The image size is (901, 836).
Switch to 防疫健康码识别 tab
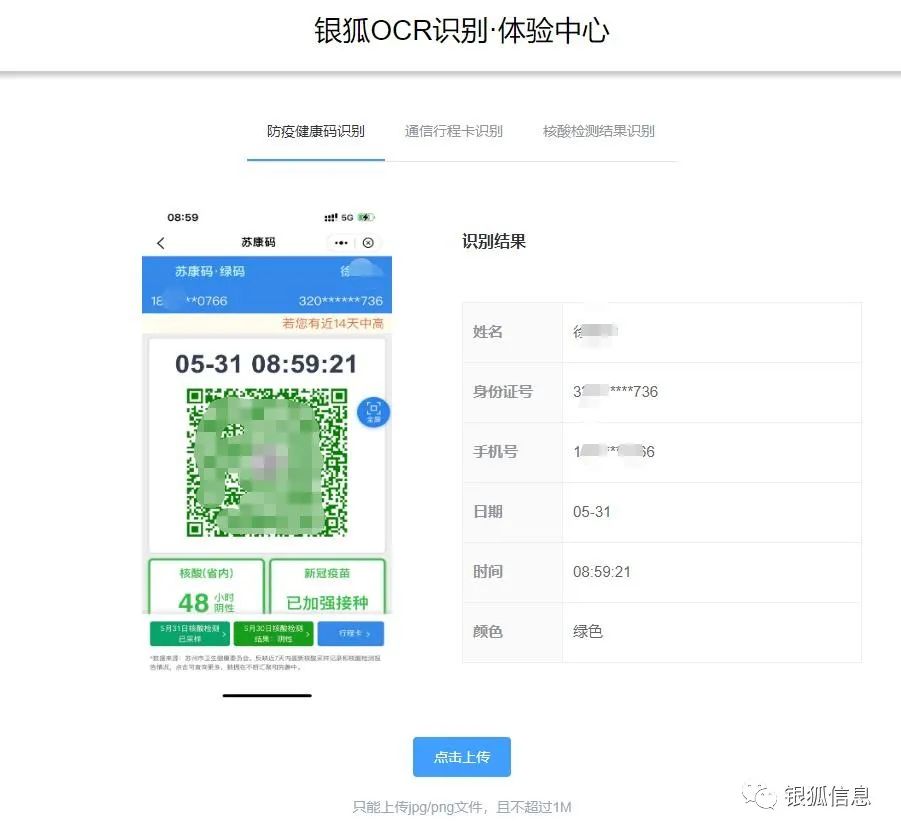(315, 131)
